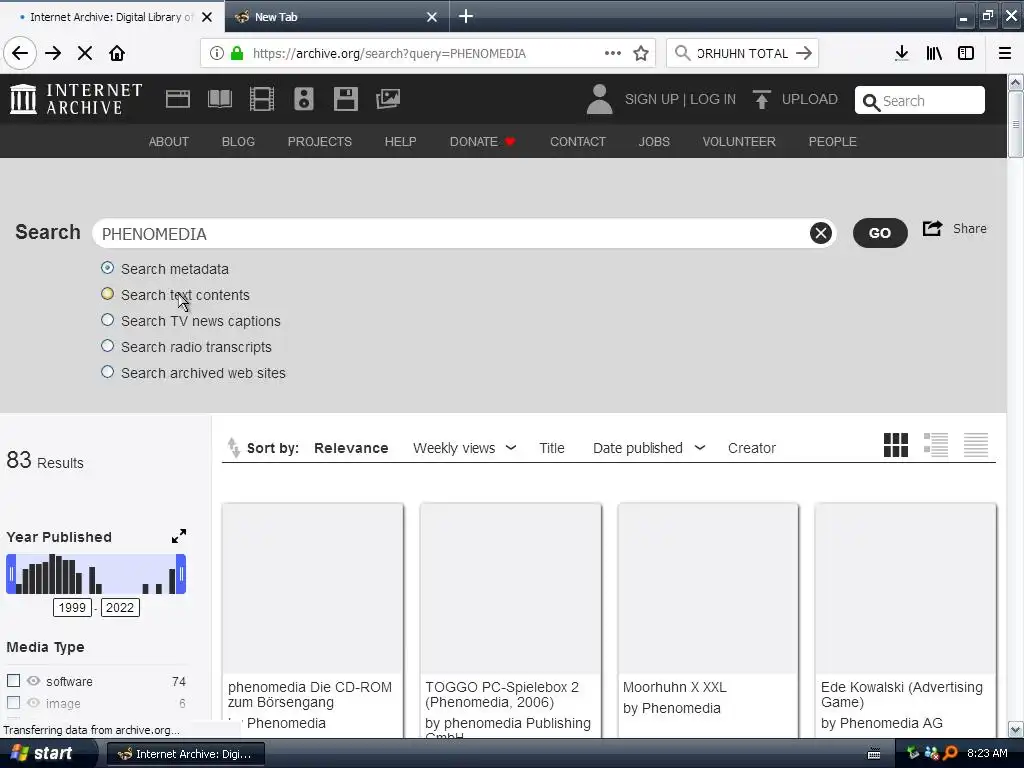Bookmark this page with star icon

[641, 53]
